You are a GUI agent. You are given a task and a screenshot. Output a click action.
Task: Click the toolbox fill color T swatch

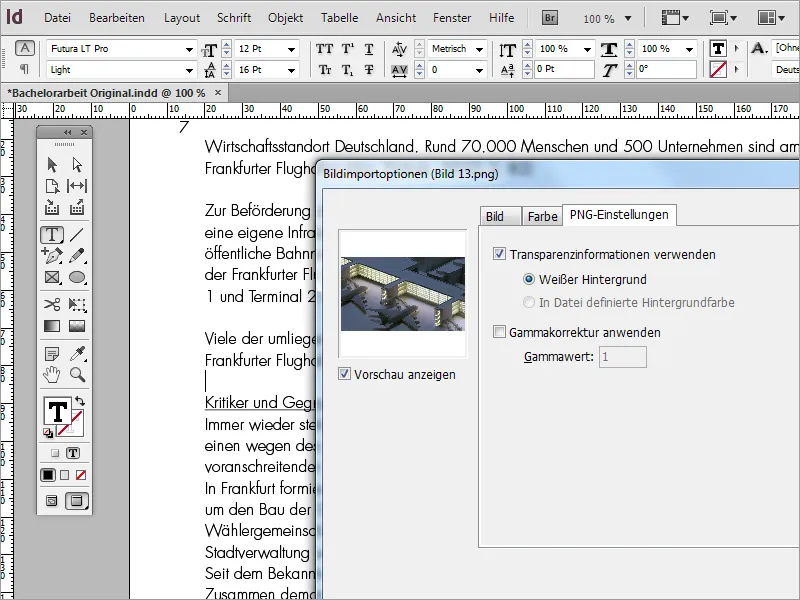coord(57,411)
